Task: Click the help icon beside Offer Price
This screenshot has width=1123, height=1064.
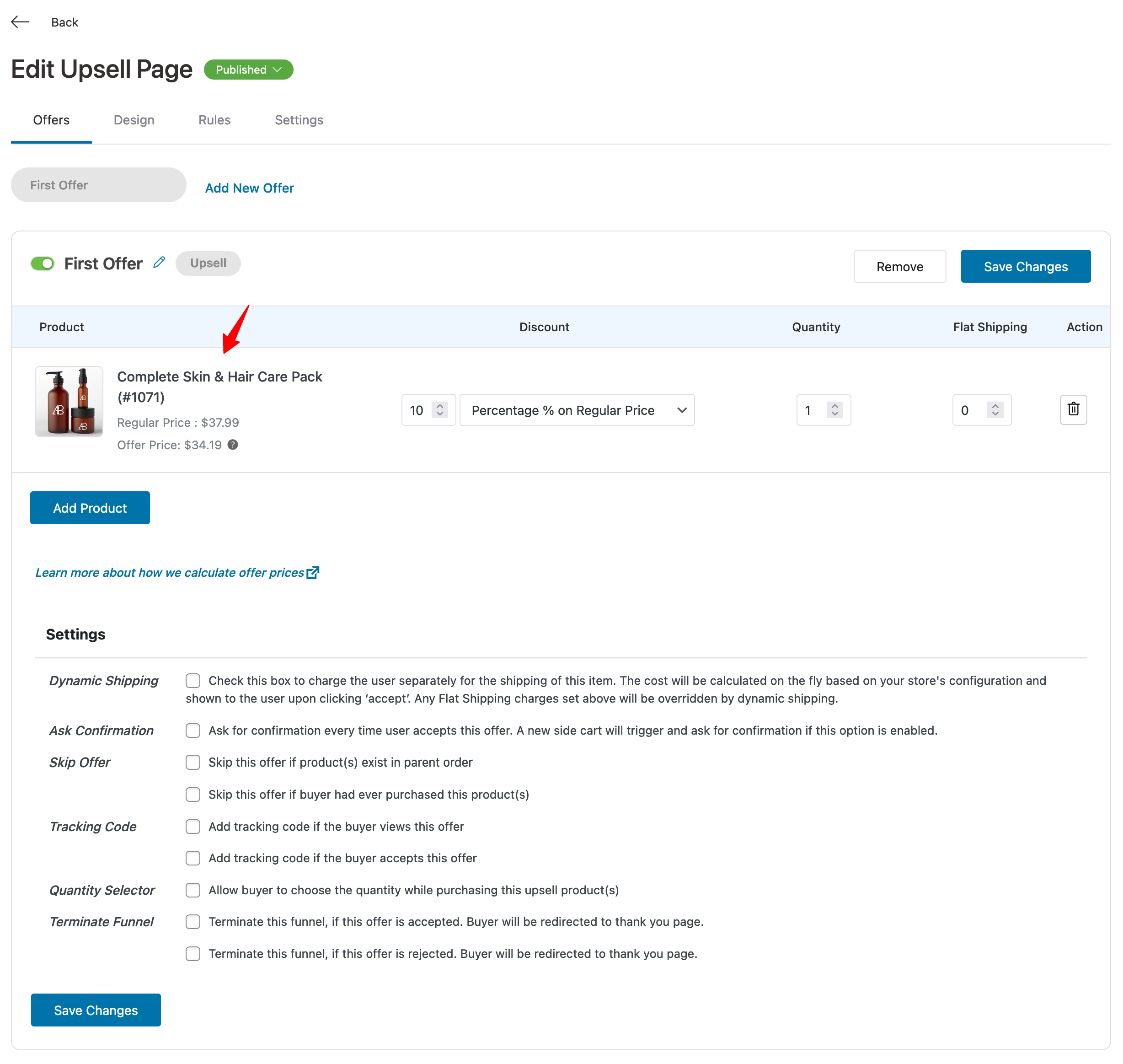Action: point(232,445)
